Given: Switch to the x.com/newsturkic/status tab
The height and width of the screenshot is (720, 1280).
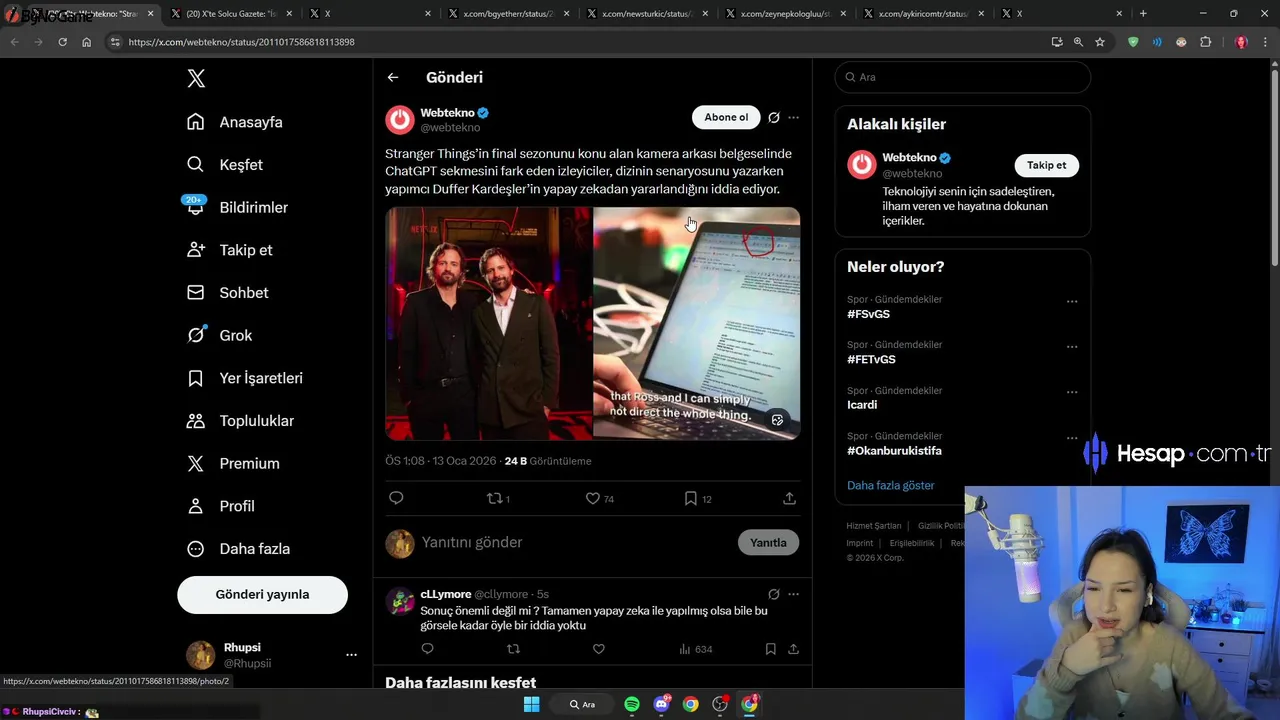Looking at the screenshot, I should tap(646, 14).
